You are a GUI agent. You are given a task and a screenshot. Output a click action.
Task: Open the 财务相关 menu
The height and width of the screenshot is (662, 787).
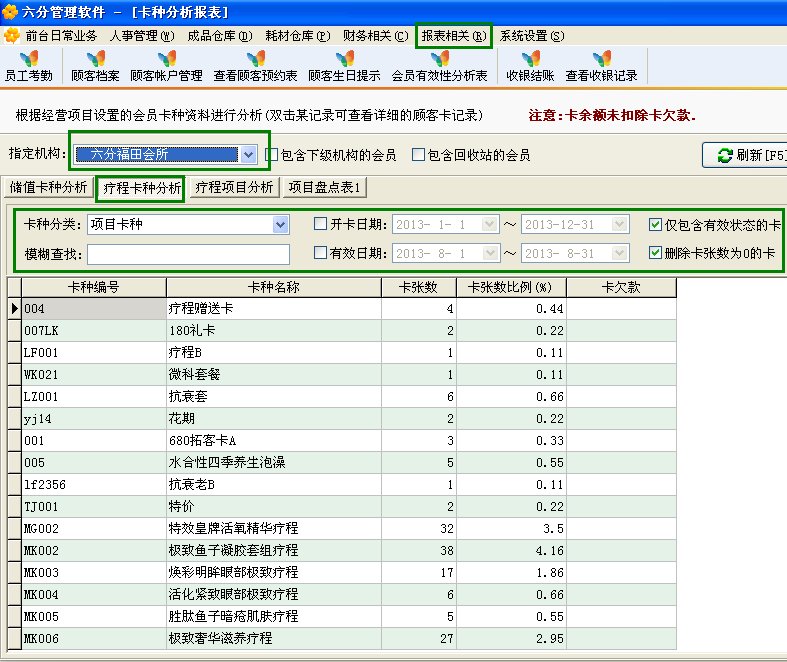coord(375,36)
